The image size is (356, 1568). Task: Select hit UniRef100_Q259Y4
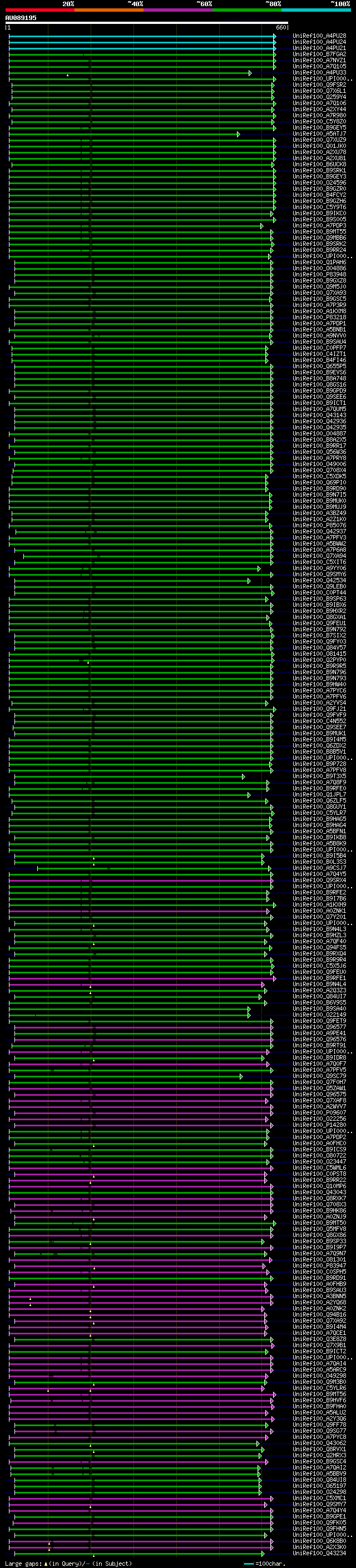click(319, 97)
